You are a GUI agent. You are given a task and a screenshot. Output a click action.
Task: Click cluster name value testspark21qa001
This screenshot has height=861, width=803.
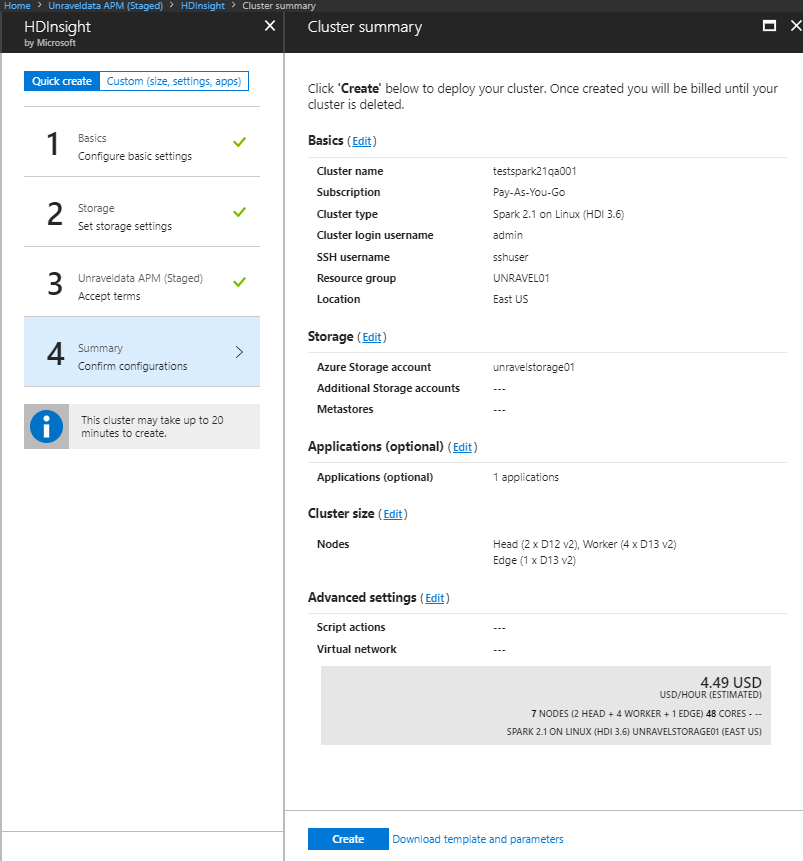tap(534, 171)
